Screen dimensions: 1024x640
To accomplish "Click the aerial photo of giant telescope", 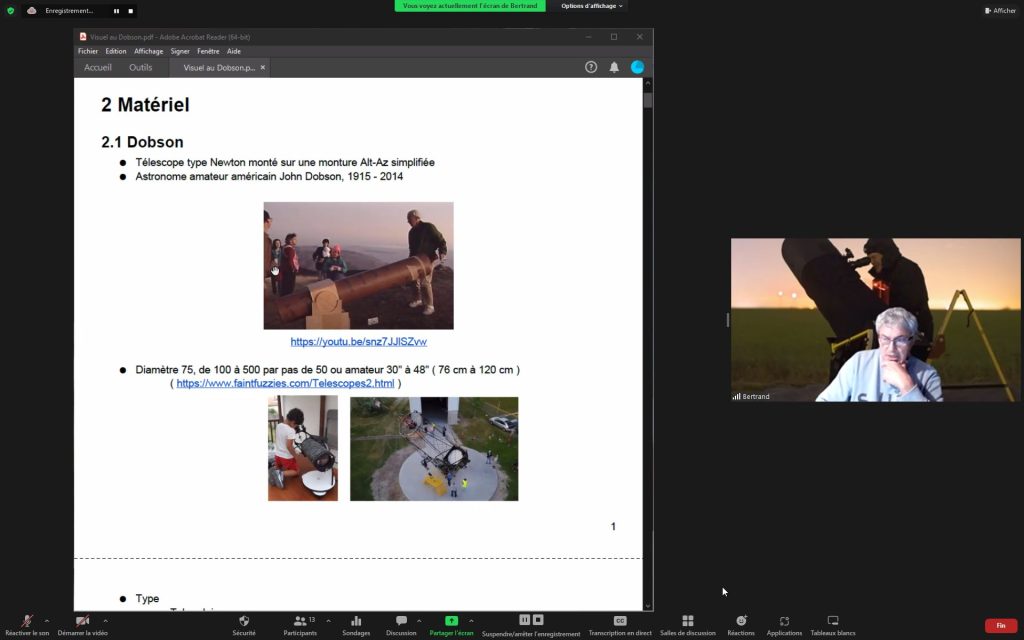I will point(434,449).
